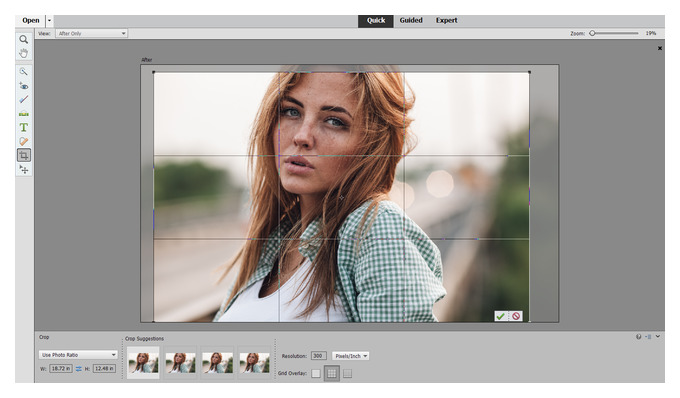Select the third crop suggestion thumbnail
The image size is (680, 398).
[x=217, y=362]
